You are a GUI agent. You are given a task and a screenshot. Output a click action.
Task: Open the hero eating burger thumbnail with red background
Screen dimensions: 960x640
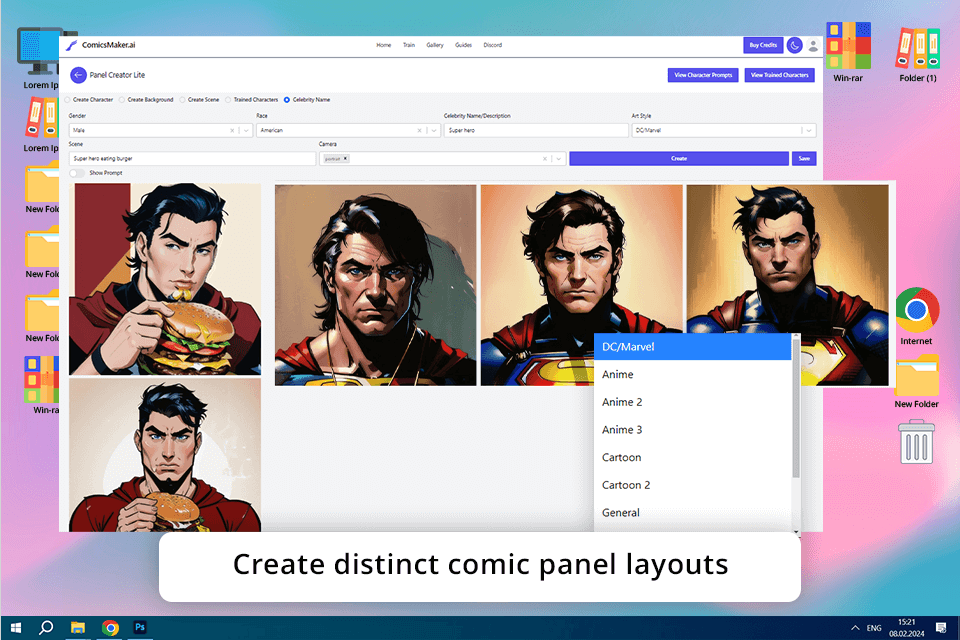pos(165,279)
